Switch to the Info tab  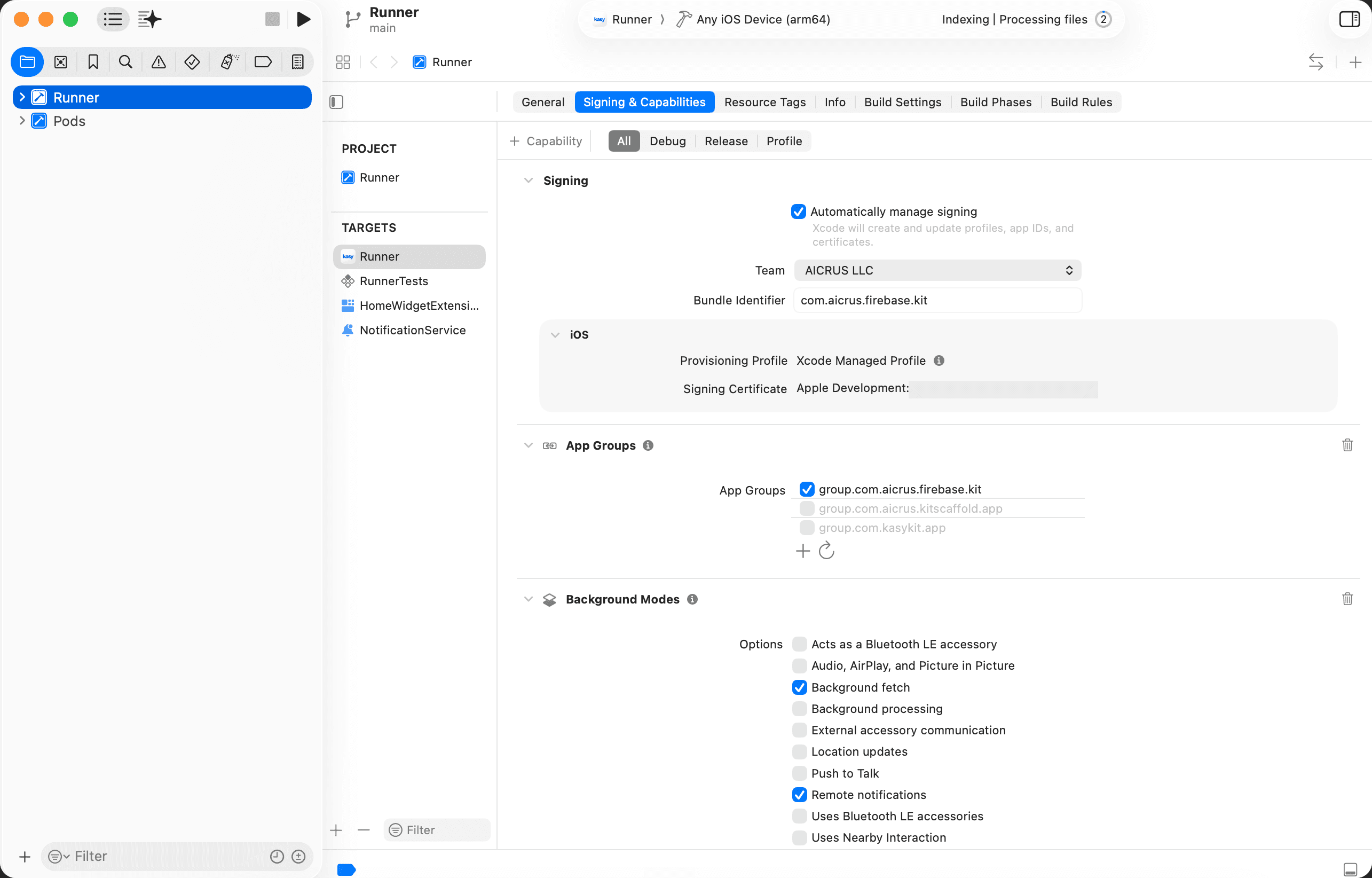(x=835, y=102)
